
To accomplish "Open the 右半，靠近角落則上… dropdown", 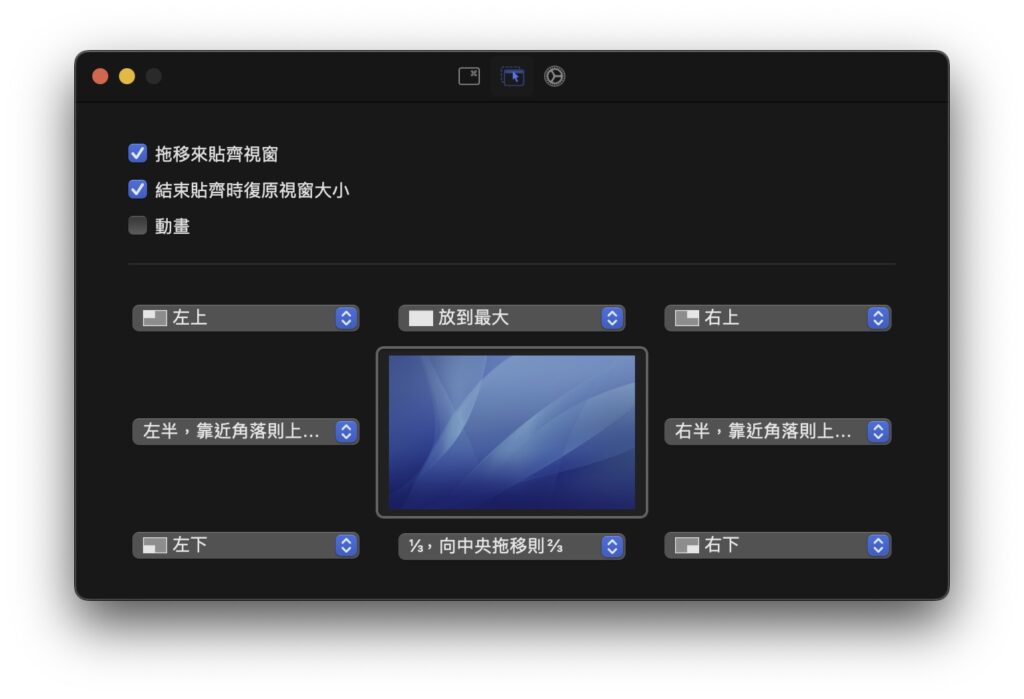I will 777,431.
